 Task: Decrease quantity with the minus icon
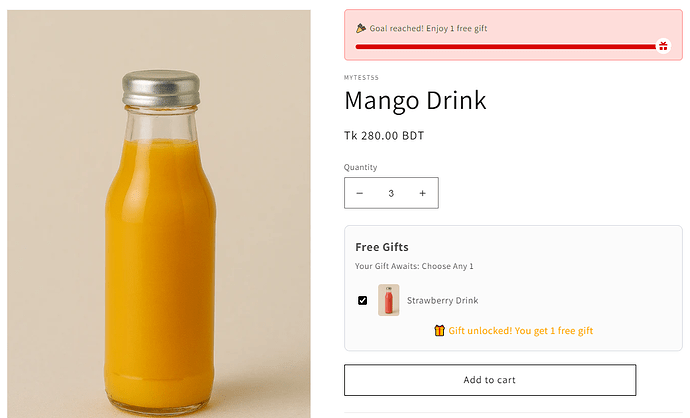[360, 193]
